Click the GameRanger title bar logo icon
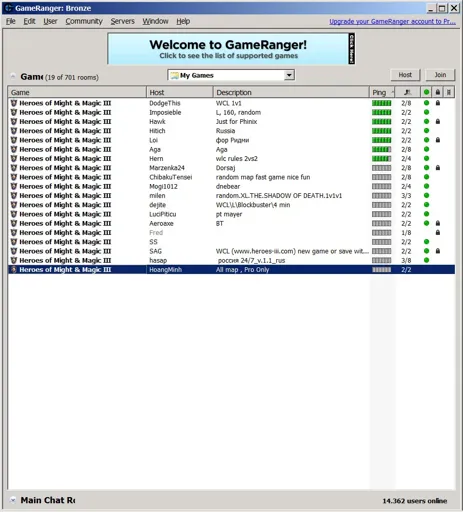The height and width of the screenshot is (512, 463). click(8, 8)
